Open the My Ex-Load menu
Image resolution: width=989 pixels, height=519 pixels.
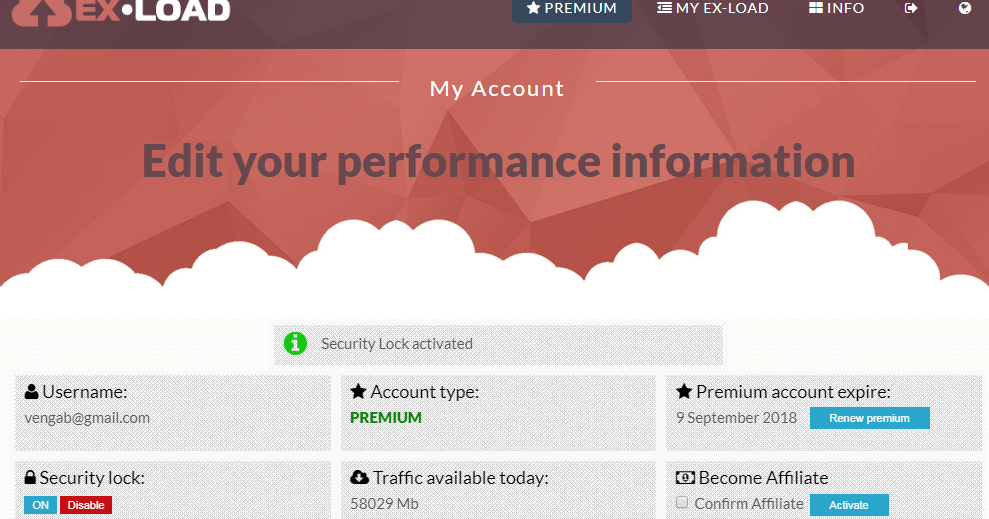pyautogui.click(x=713, y=9)
